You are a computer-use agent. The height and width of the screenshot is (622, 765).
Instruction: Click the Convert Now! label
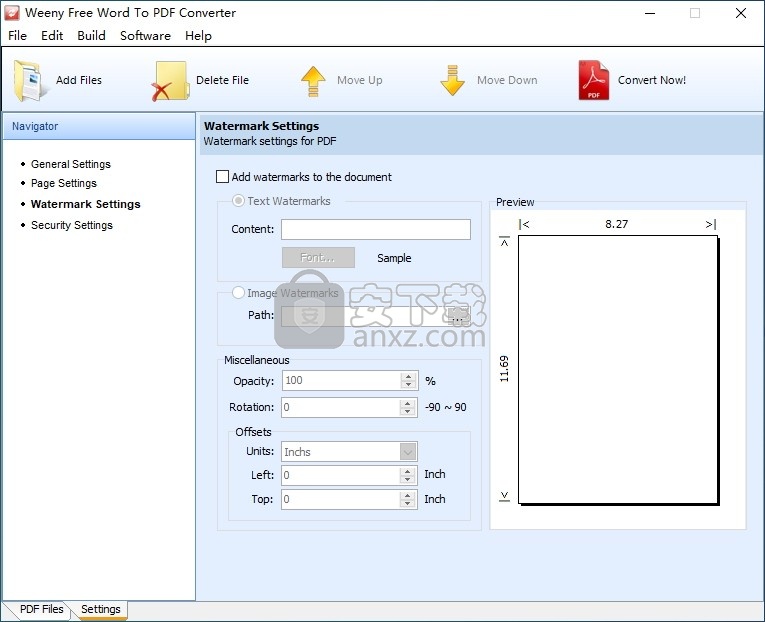(652, 80)
